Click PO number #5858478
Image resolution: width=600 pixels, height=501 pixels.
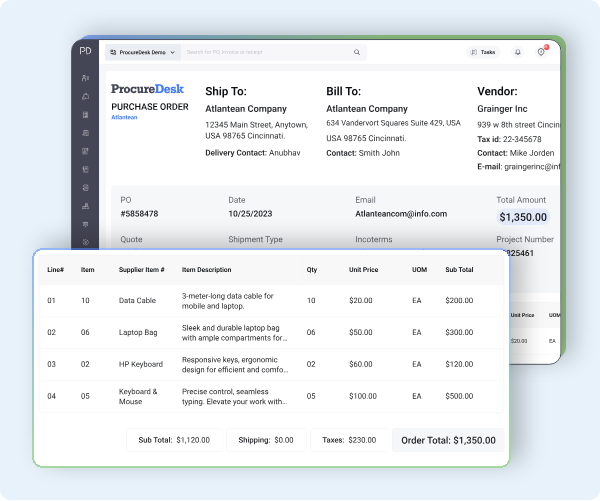[139, 214]
